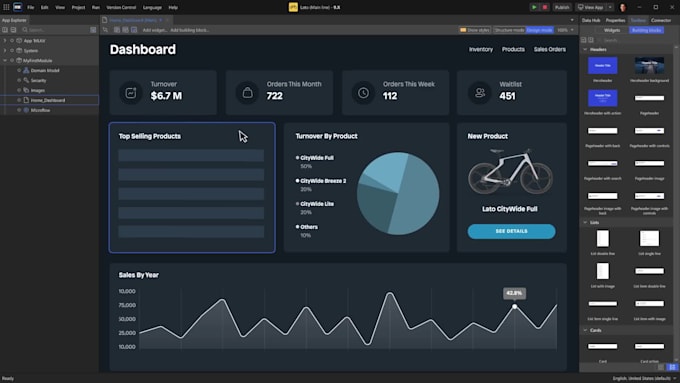Switch Toolbox to list view icon at bottom
This screenshot has height=383, width=680.
pos(661,367)
